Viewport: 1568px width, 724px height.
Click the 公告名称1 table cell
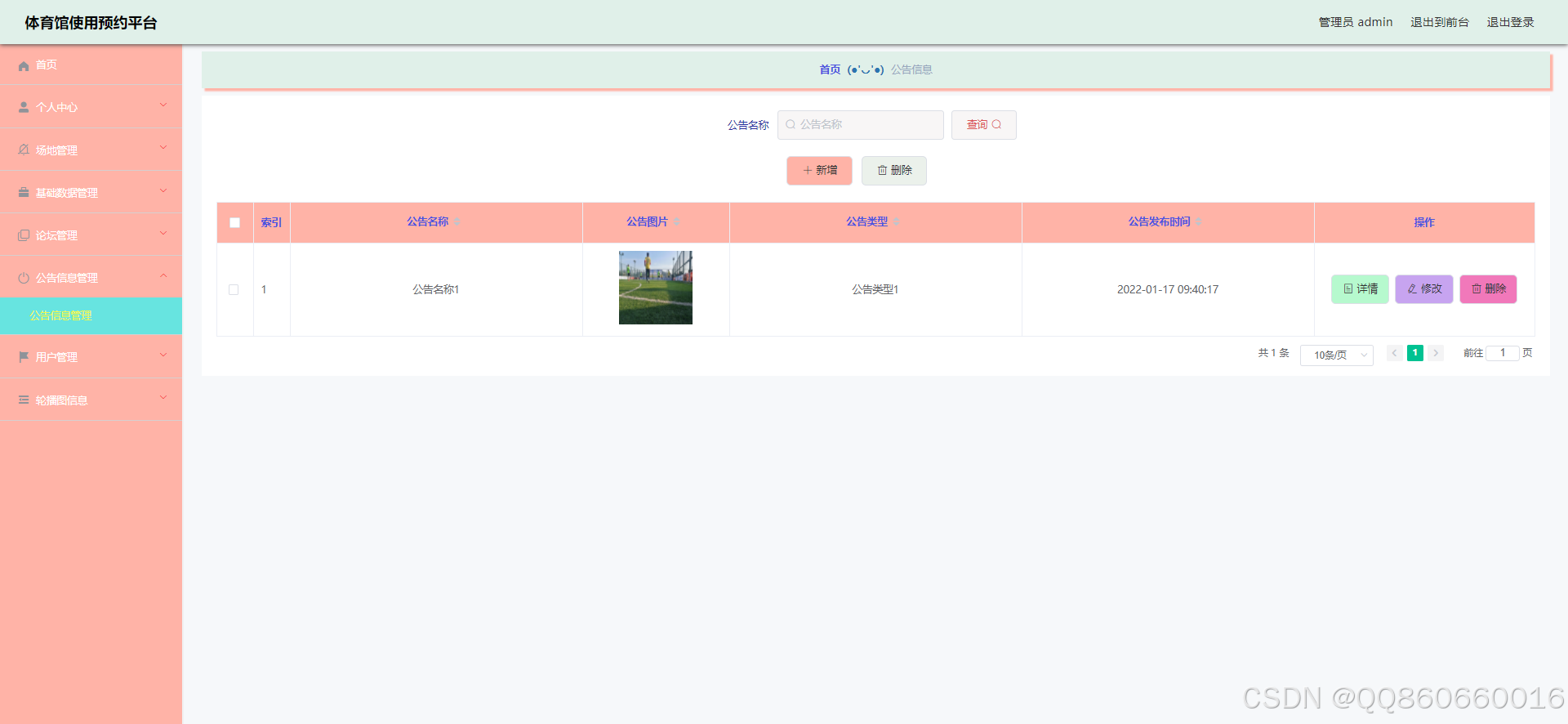click(x=436, y=290)
